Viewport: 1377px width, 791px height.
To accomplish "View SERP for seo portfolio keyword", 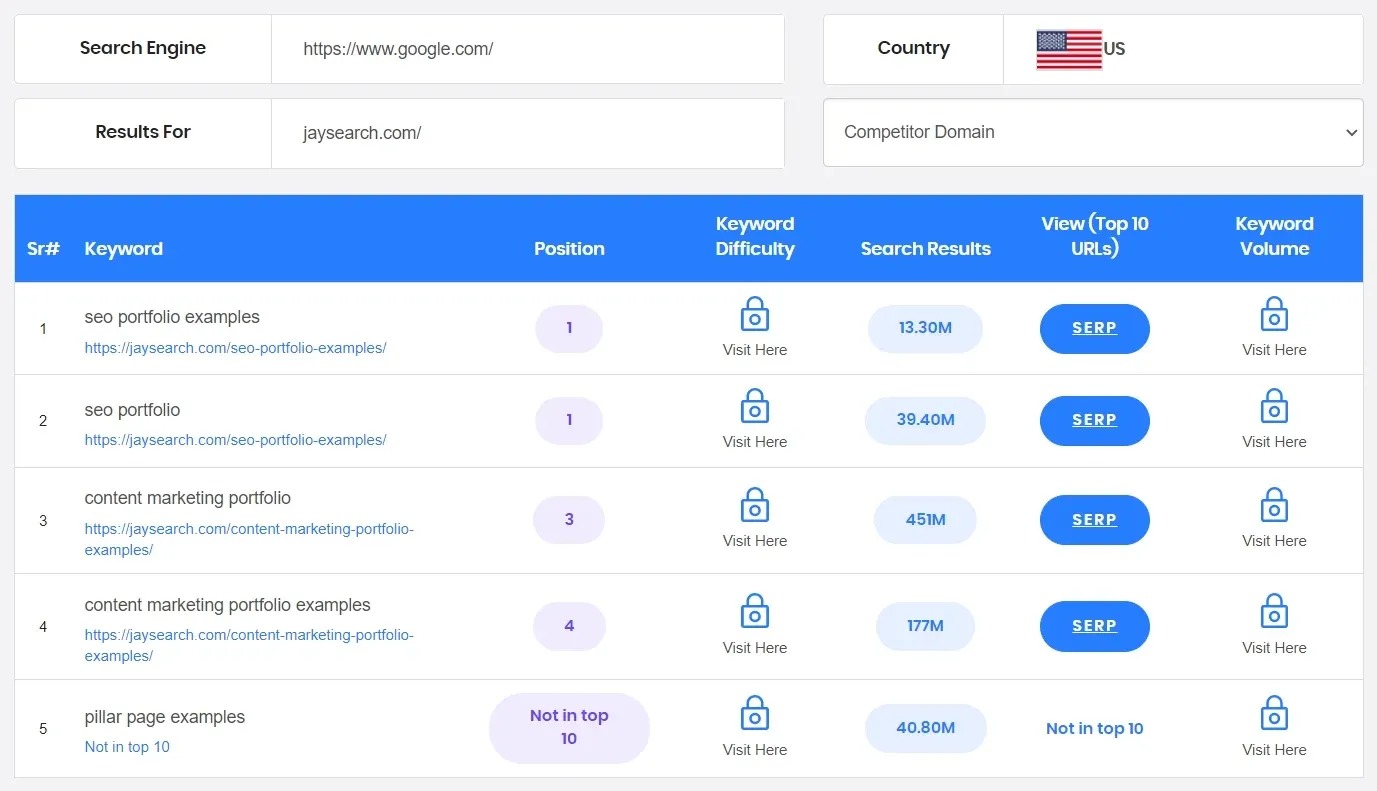I will point(1095,420).
